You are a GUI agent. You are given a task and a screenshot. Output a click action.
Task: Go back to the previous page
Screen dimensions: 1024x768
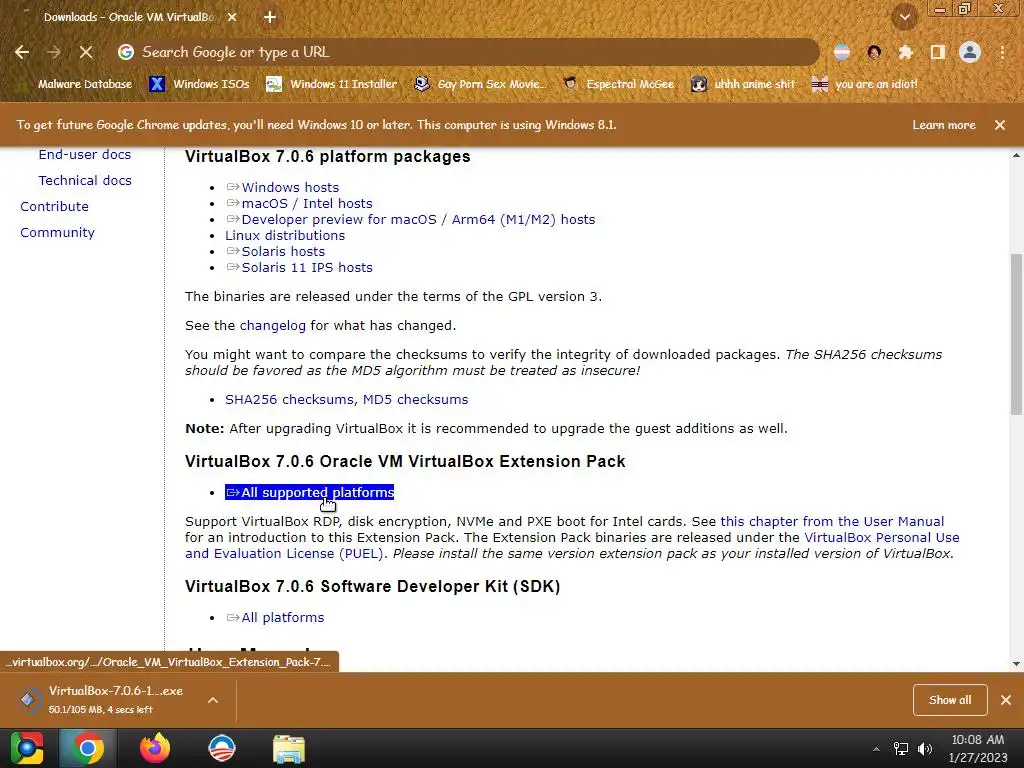pos(22,52)
